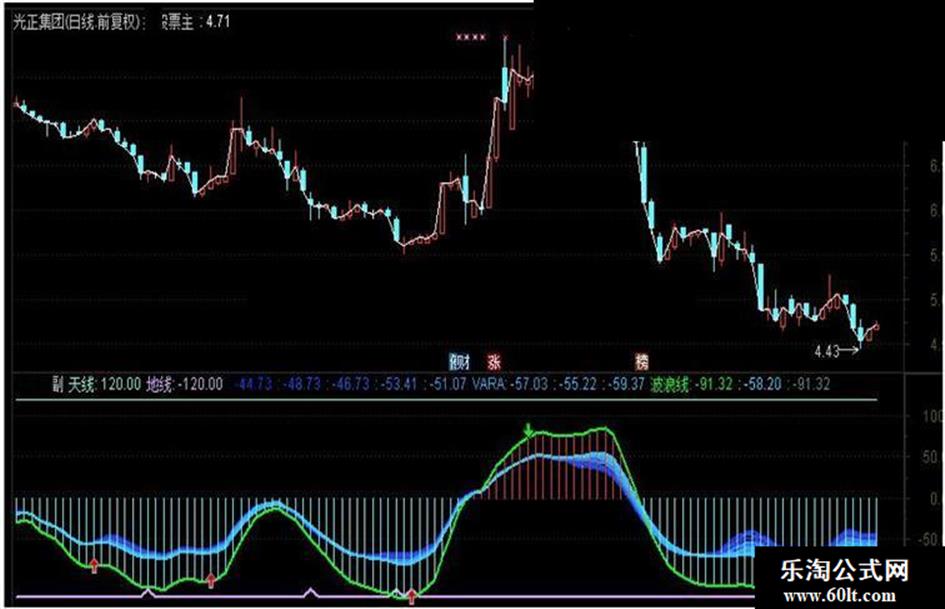945x609 pixels.
Task: Click the green down arrow on the wave peak
Action: pos(529,431)
